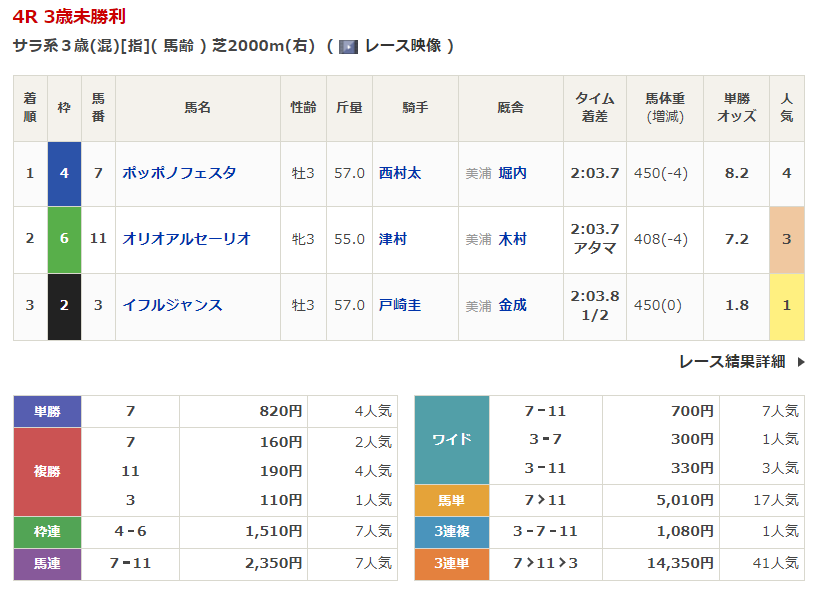Click the 110円 place payout
The image size is (818, 590).
281,501
